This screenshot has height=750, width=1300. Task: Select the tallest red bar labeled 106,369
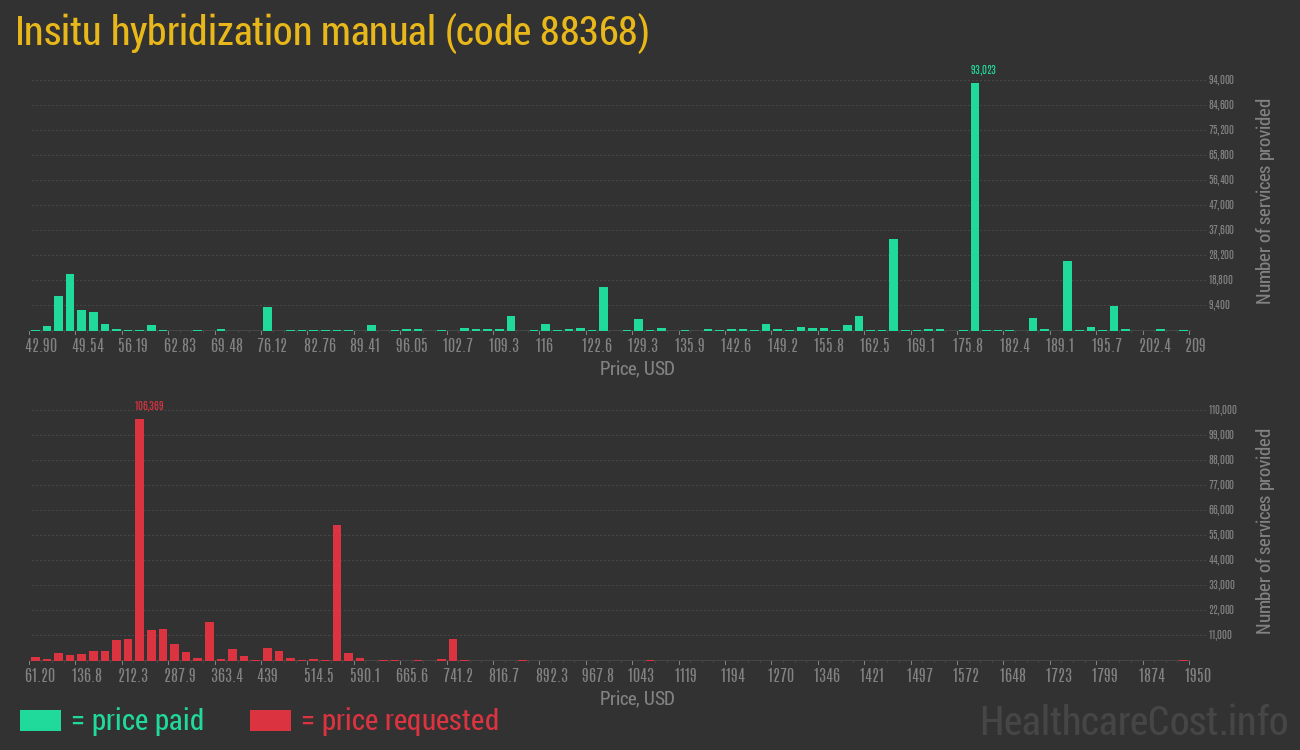140,540
